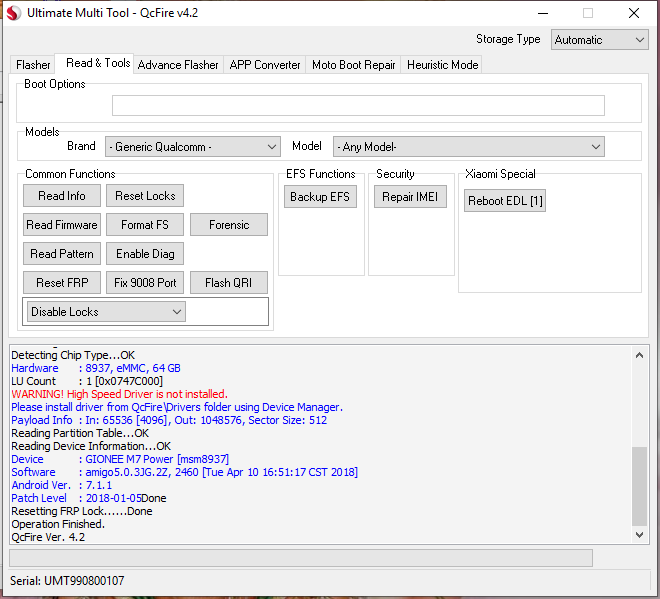Run Reset FRP

click(x=62, y=282)
